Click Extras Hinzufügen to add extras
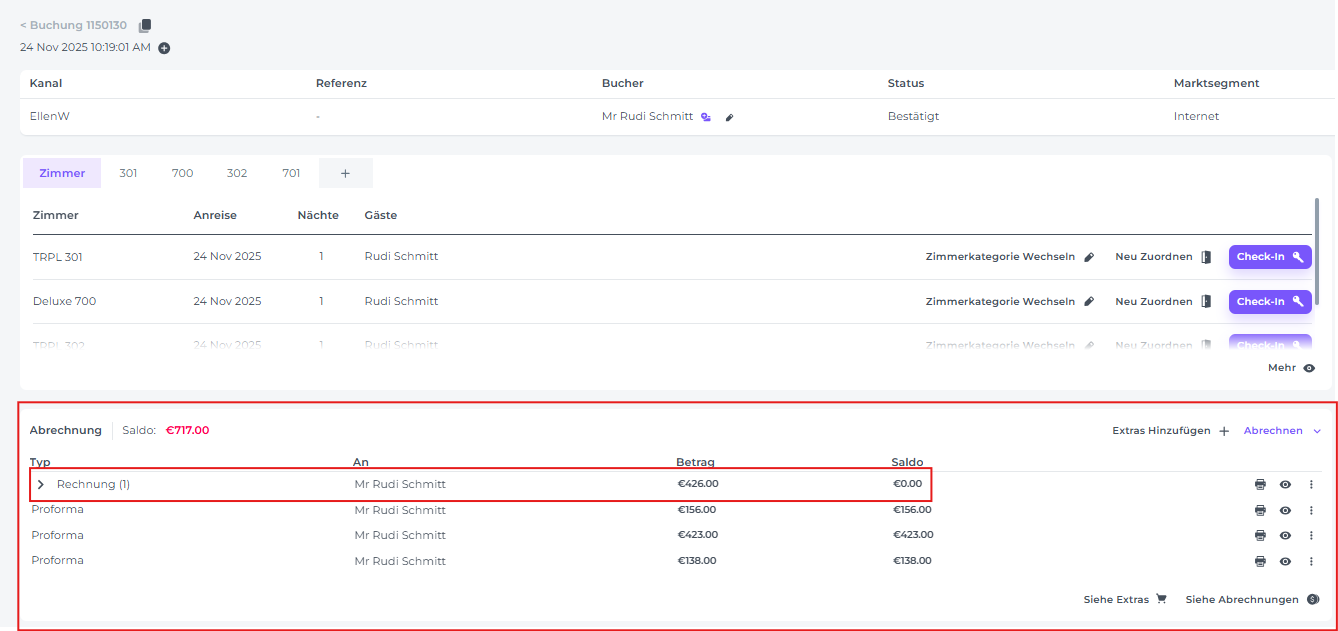 pos(1170,431)
